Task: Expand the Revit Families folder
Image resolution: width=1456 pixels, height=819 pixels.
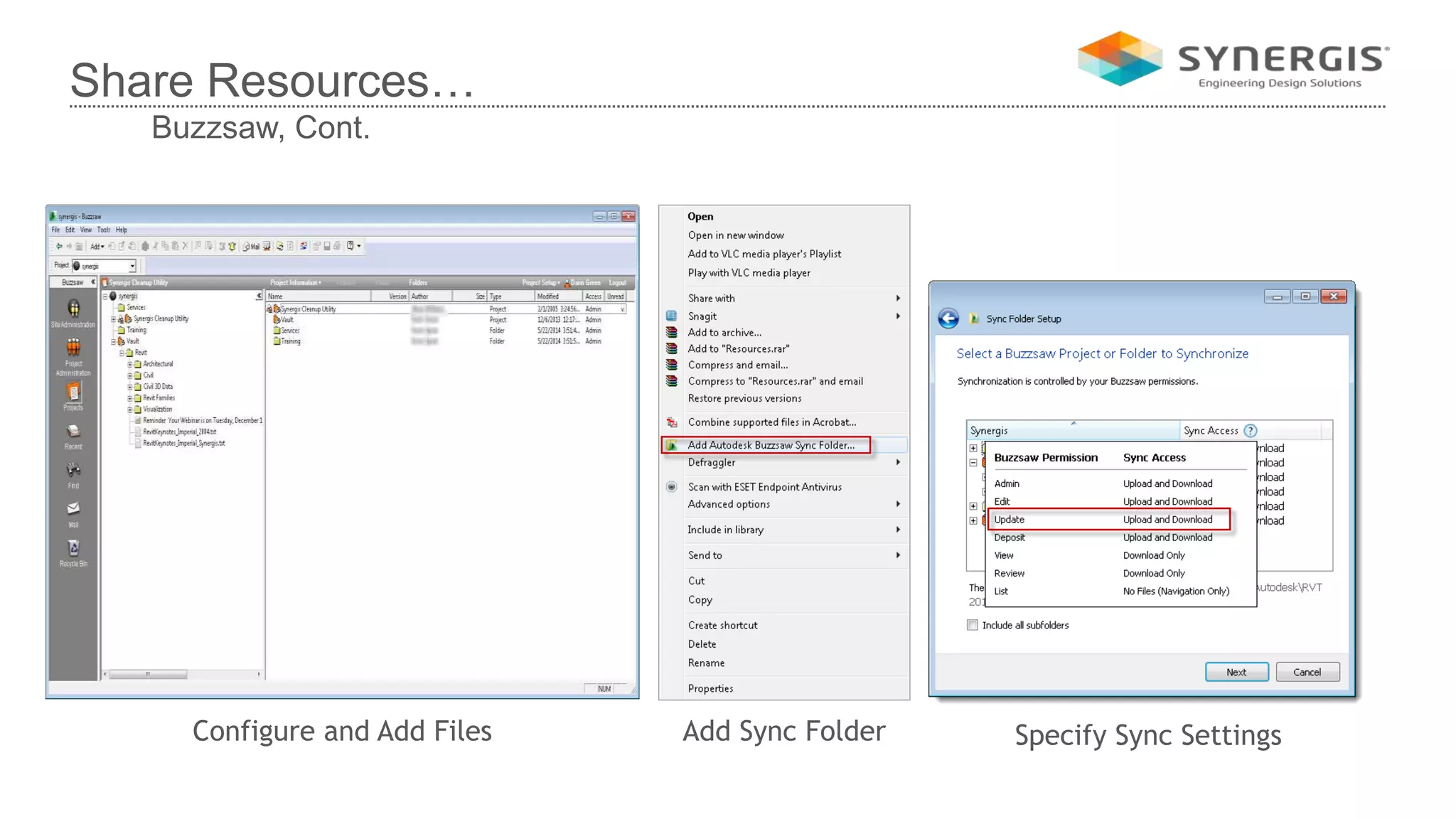Action: click(x=130, y=398)
